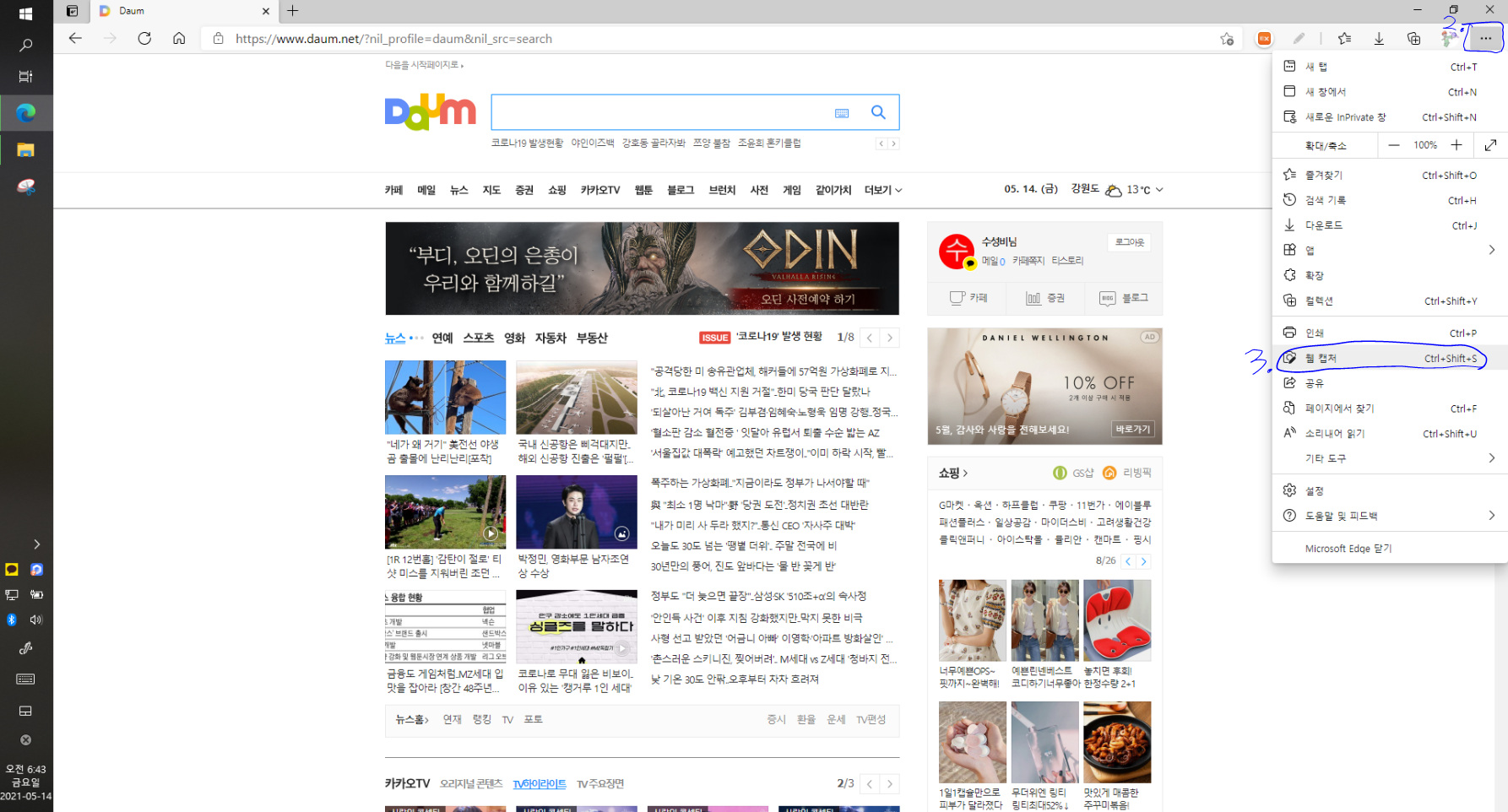
Task: Open 검색 기록 from Edge menu
Action: coord(1389,200)
